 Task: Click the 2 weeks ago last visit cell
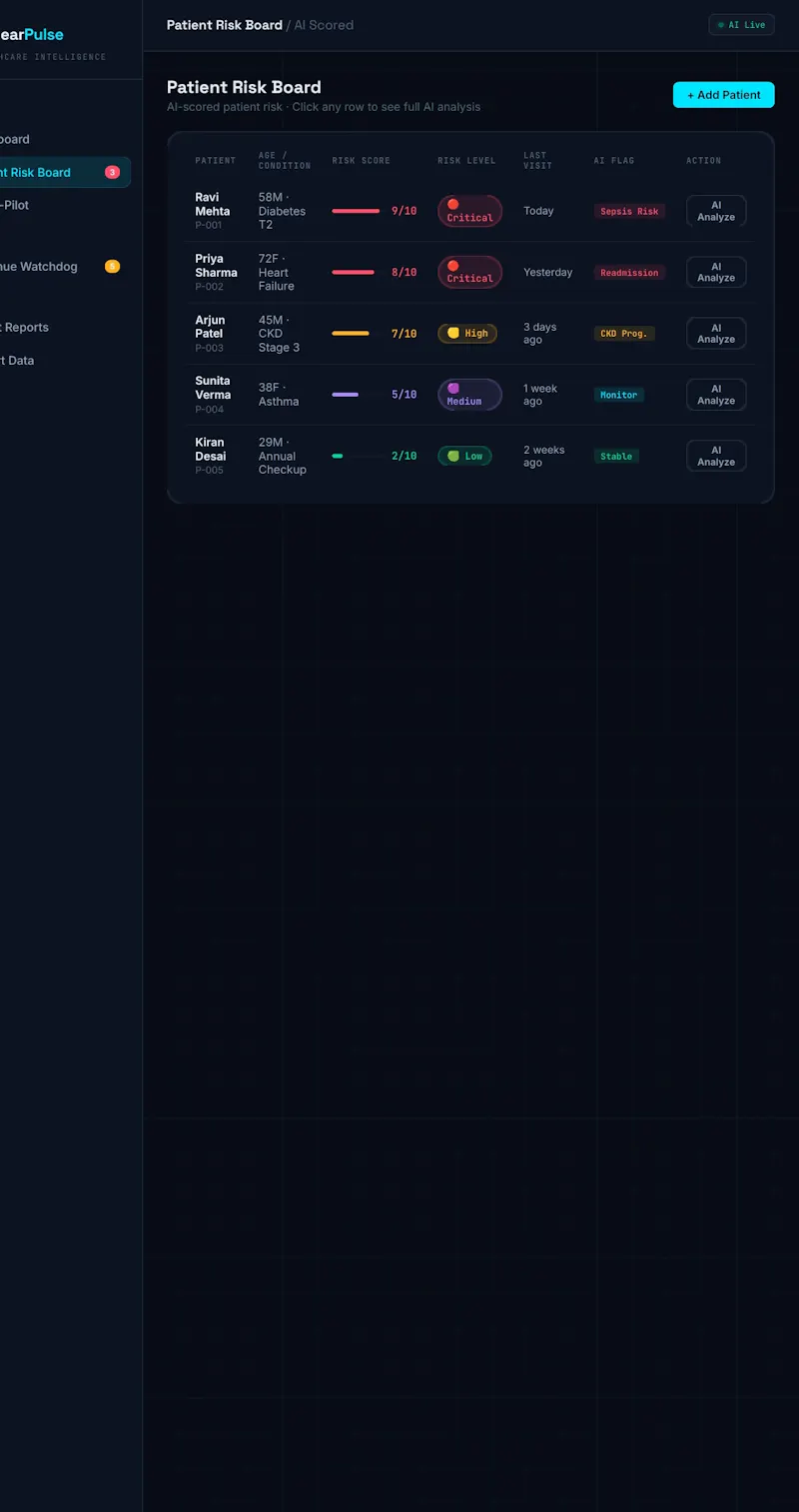tap(544, 456)
